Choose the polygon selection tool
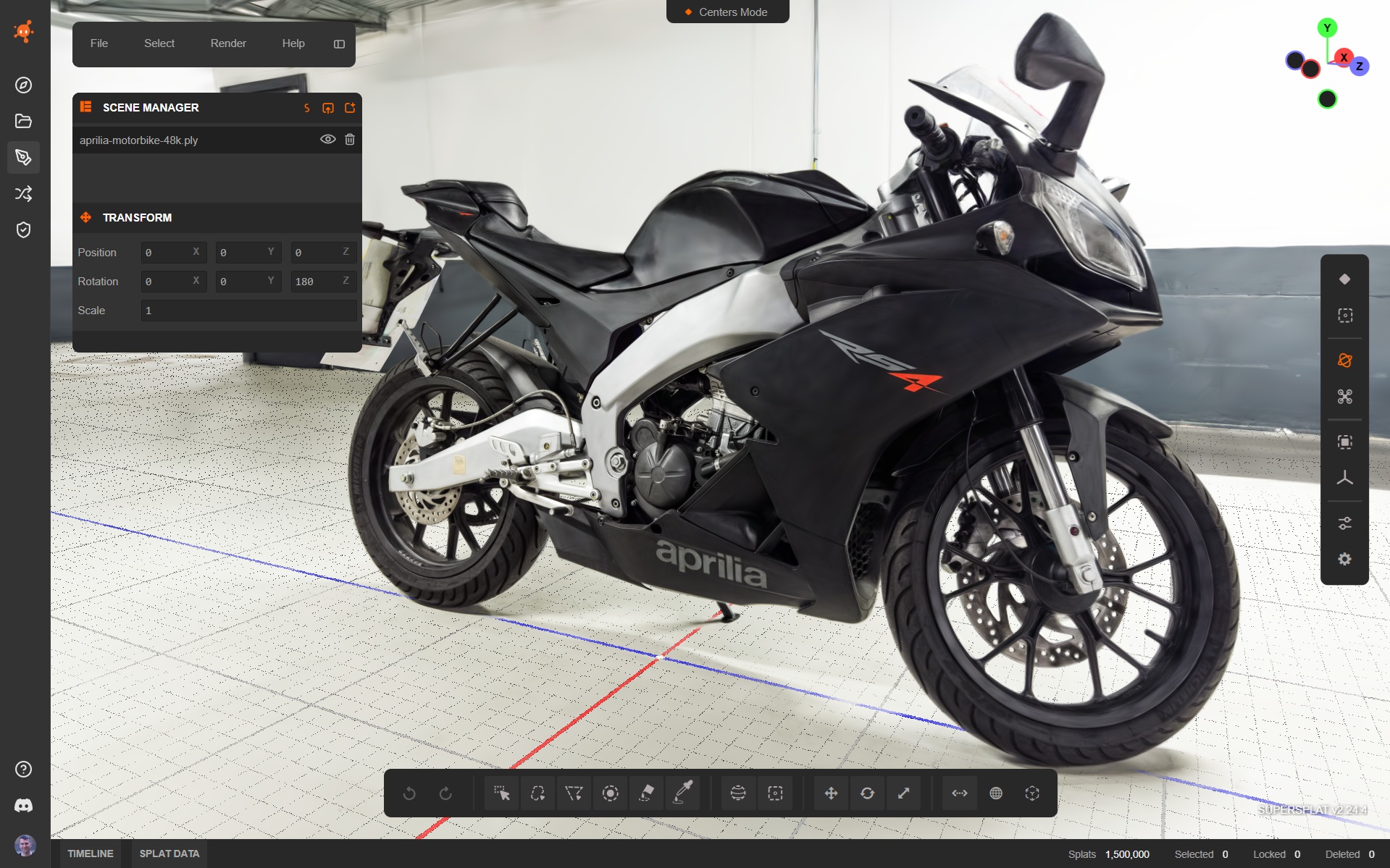This screenshot has width=1390, height=868. pyautogui.click(x=574, y=793)
